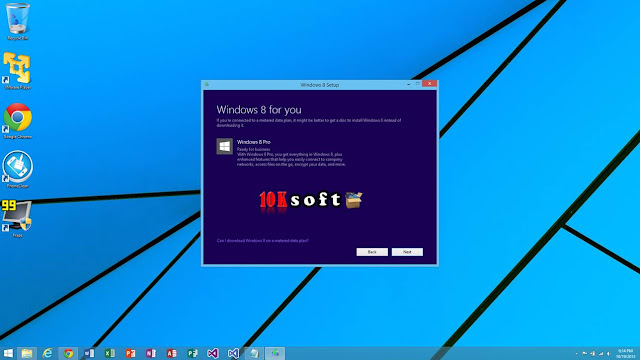Open the blue Visual Studio taskbar icon
Screen dimensions: 640x360
[x=233, y=353]
